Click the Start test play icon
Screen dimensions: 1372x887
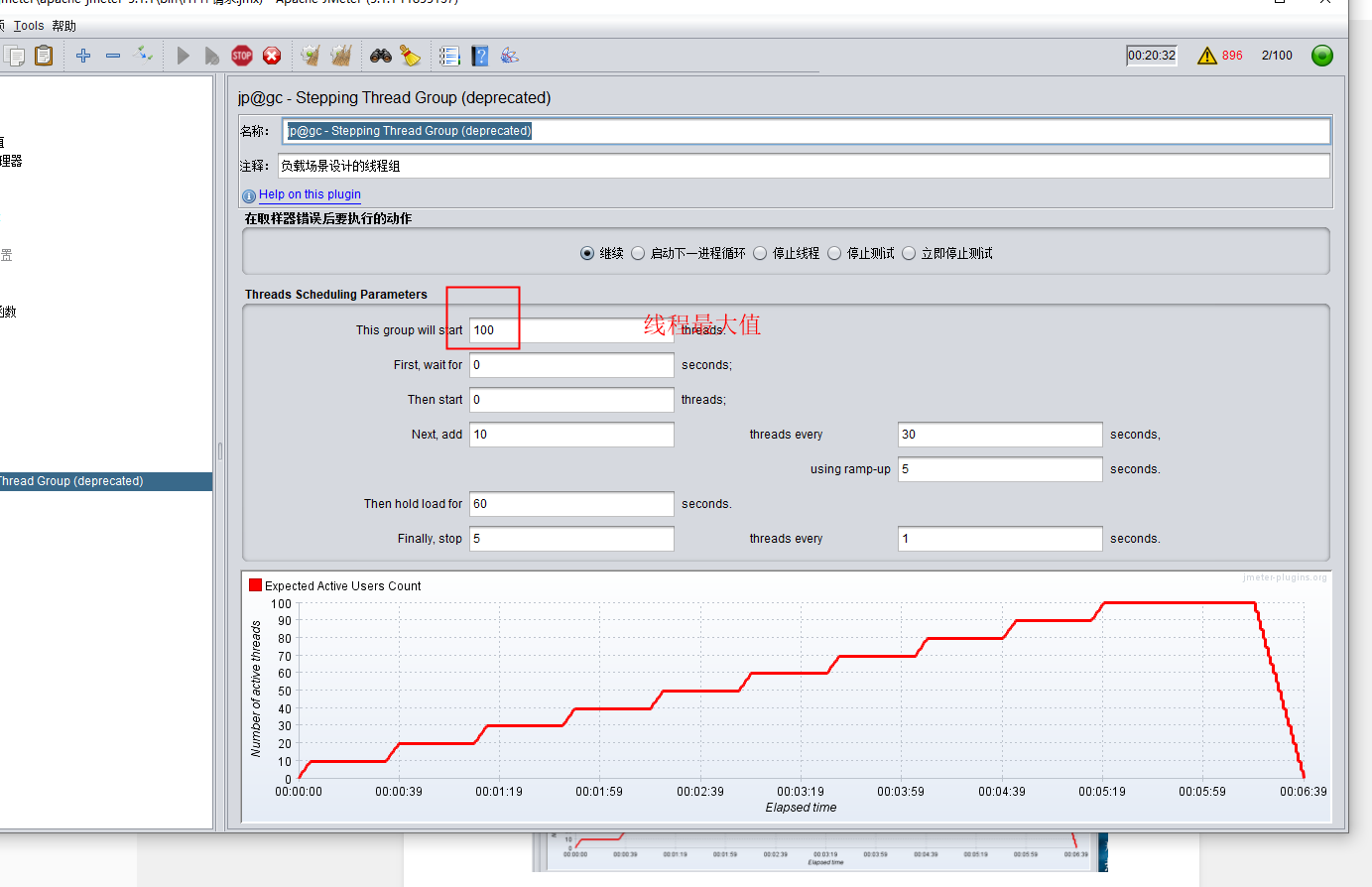click(183, 56)
